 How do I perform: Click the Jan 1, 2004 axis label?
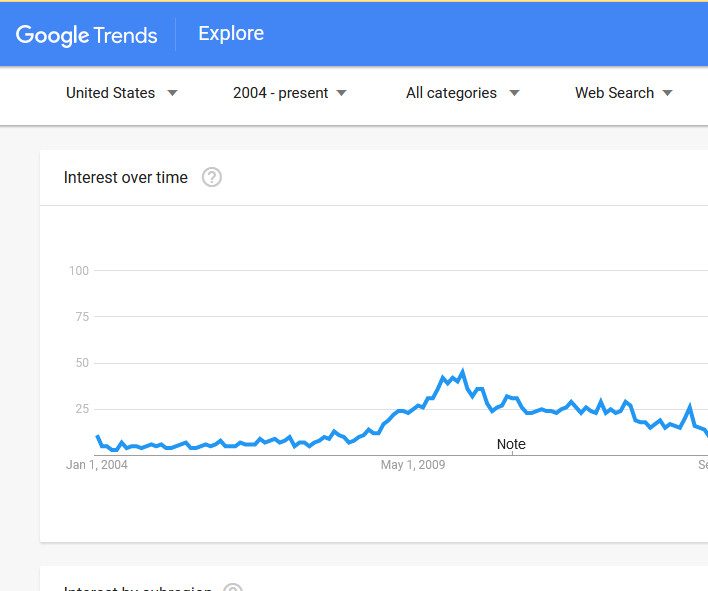97,465
